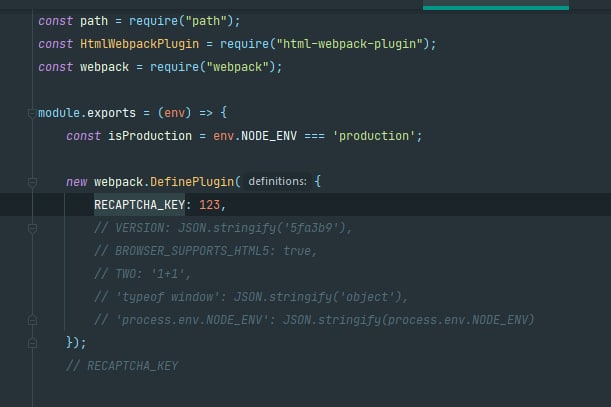Click the webpack variable in the third const line
611x407 pixels.
pyautogui.click(x=104, y=67)
